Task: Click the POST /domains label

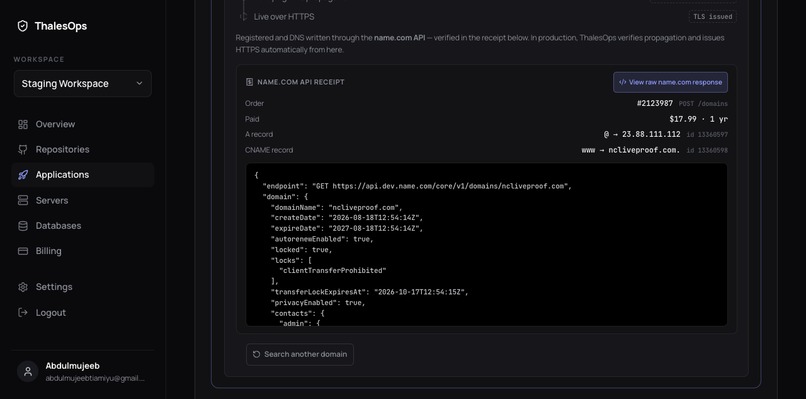Action: (x=703, y=104)
